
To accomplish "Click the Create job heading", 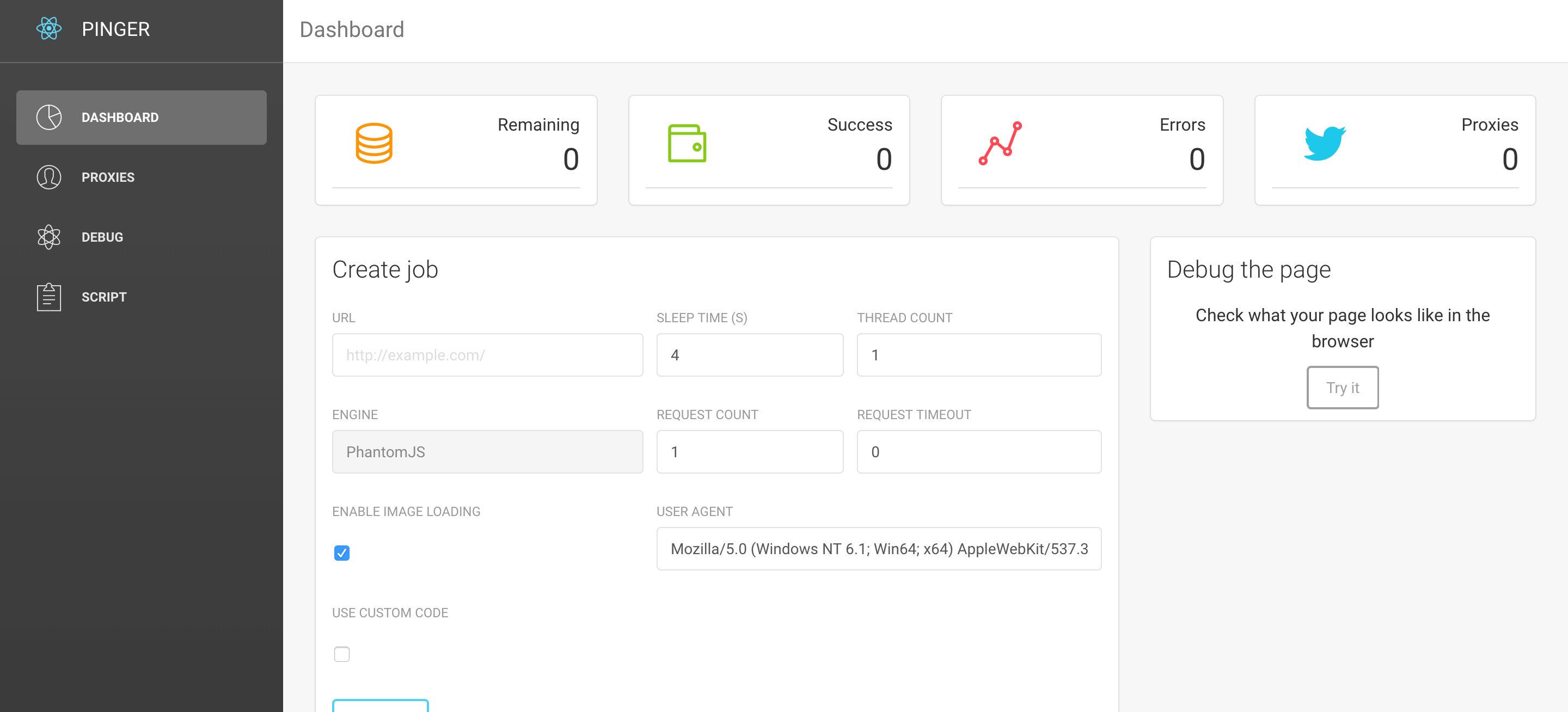I will coord(385,269).
